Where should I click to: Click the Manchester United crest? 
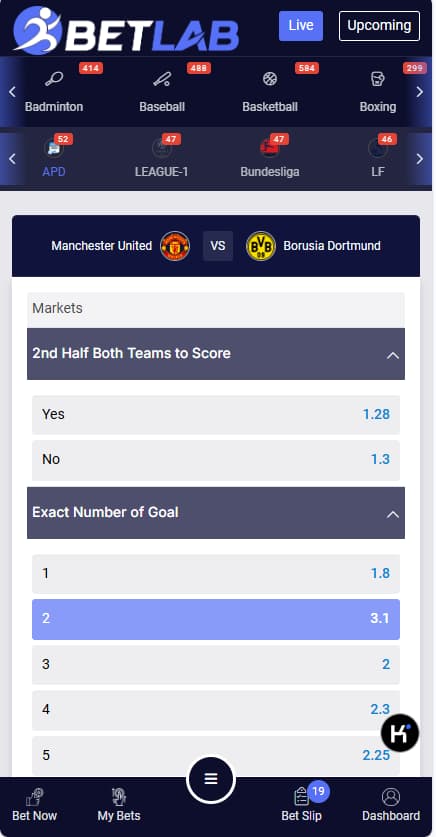[175, 246]
